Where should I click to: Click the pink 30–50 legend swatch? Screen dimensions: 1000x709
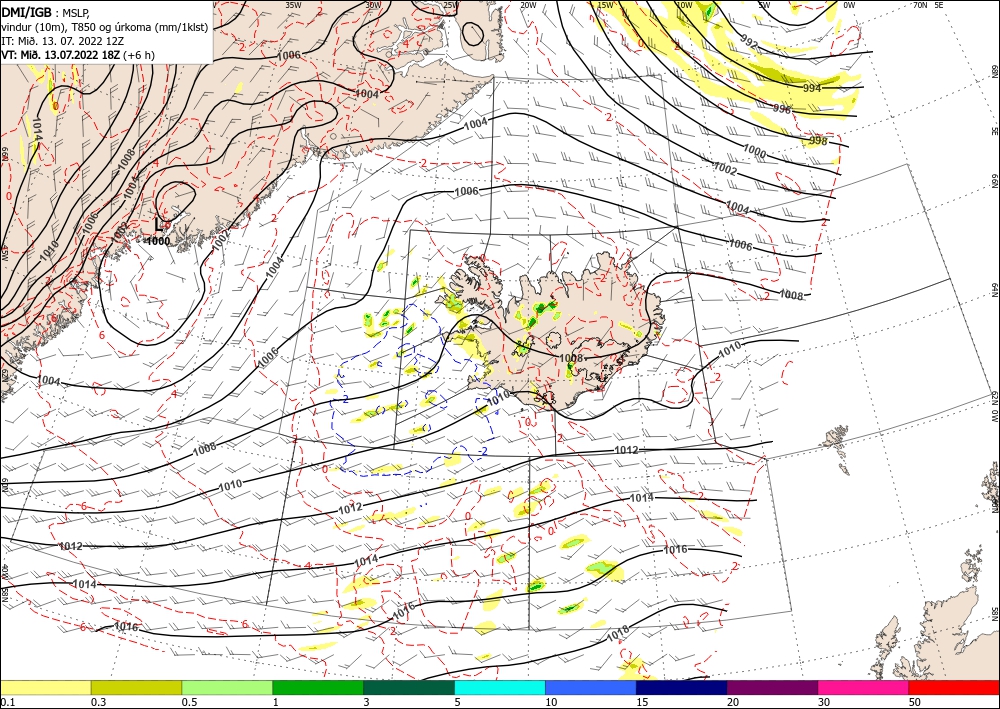(x=864, y=687)
